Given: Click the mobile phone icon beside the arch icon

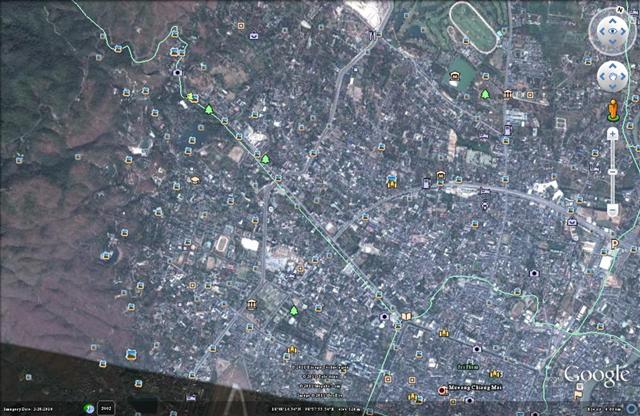Looking at the screenshot, I should click(x=427, y=183).
